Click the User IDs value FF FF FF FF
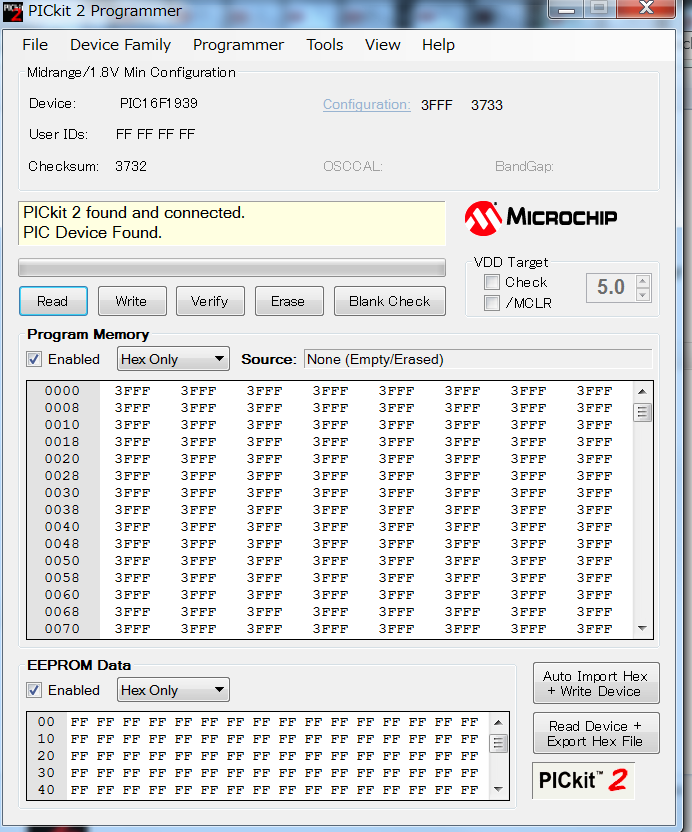Viewport: 692px width, 832px height. point(155,134)
